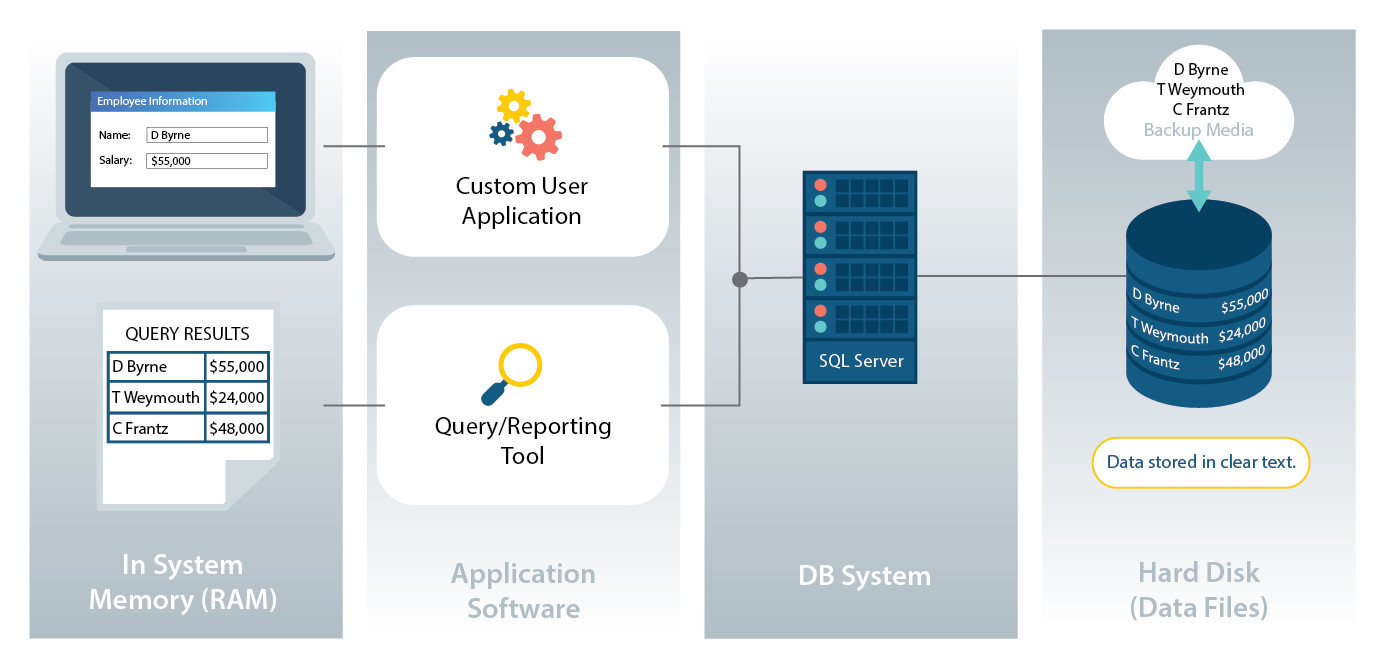The width and height of the screenshot is (1388, 671).
Task: Click the blue title bar of Employee Information
Action: 183,101
